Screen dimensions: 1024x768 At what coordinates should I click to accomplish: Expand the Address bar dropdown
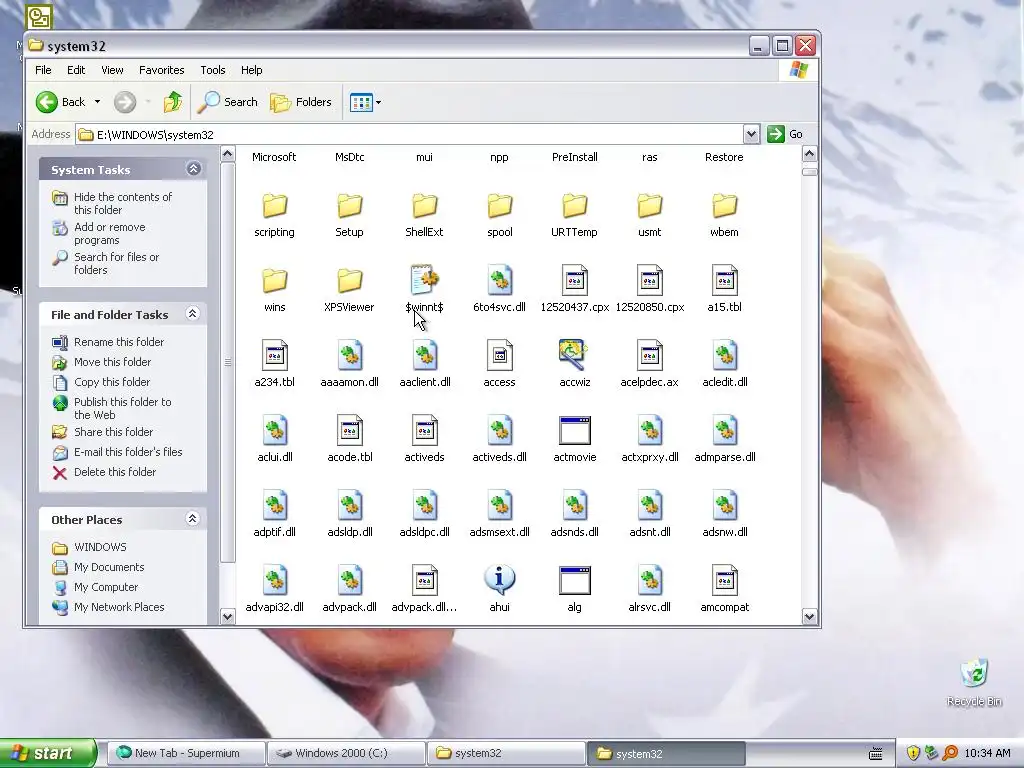pos(751,135)
